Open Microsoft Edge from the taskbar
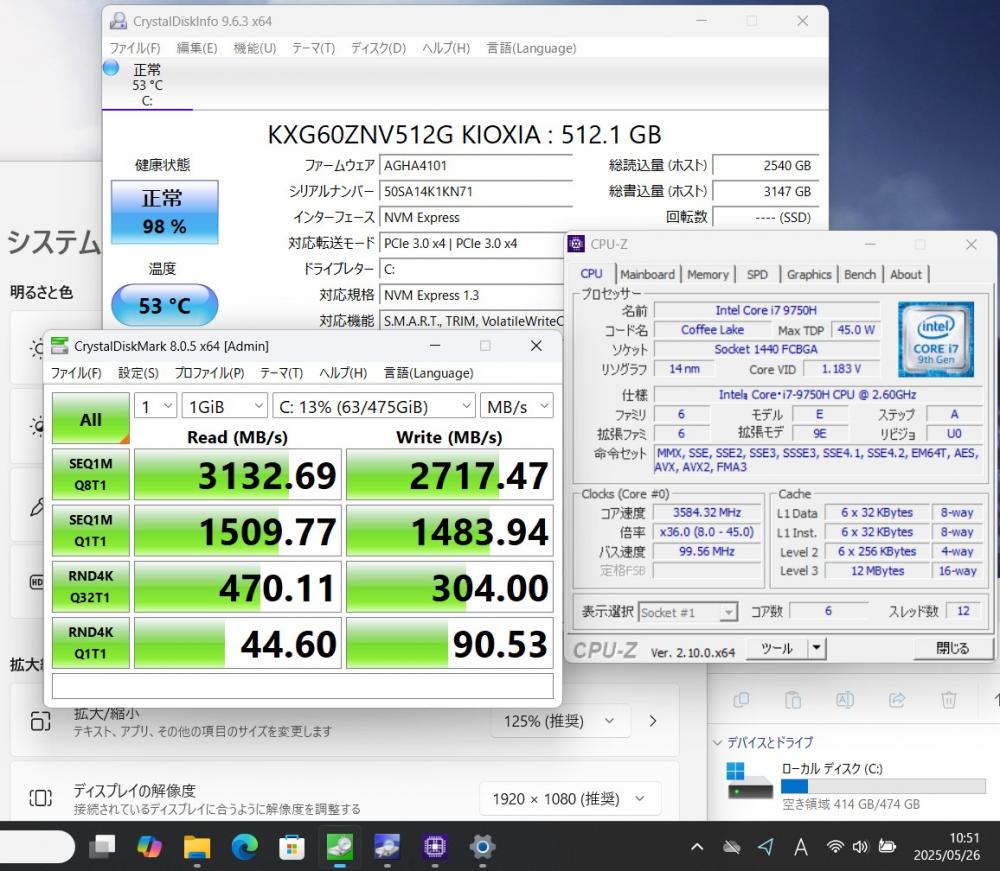 click(244, 846)
